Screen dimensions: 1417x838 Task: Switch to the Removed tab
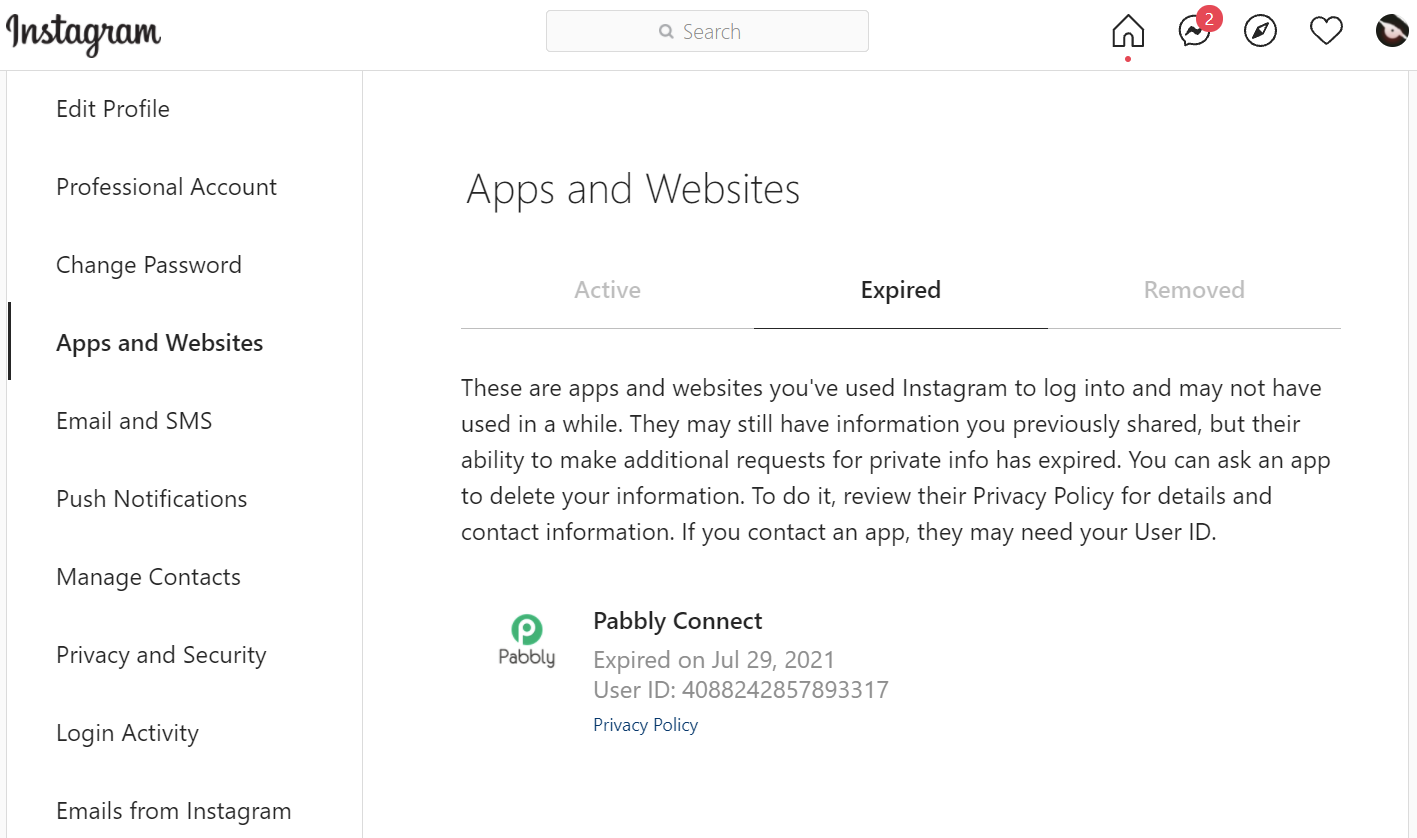coord(1194,290)
